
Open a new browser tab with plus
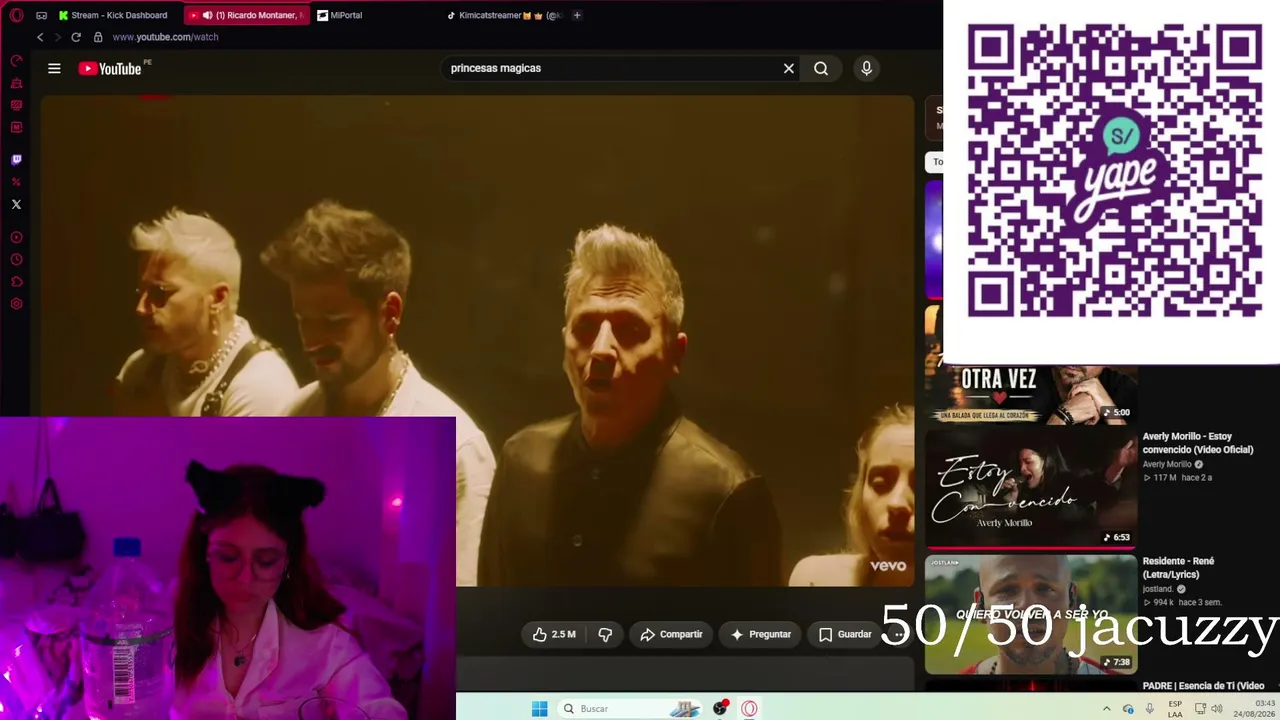(577, 15)
